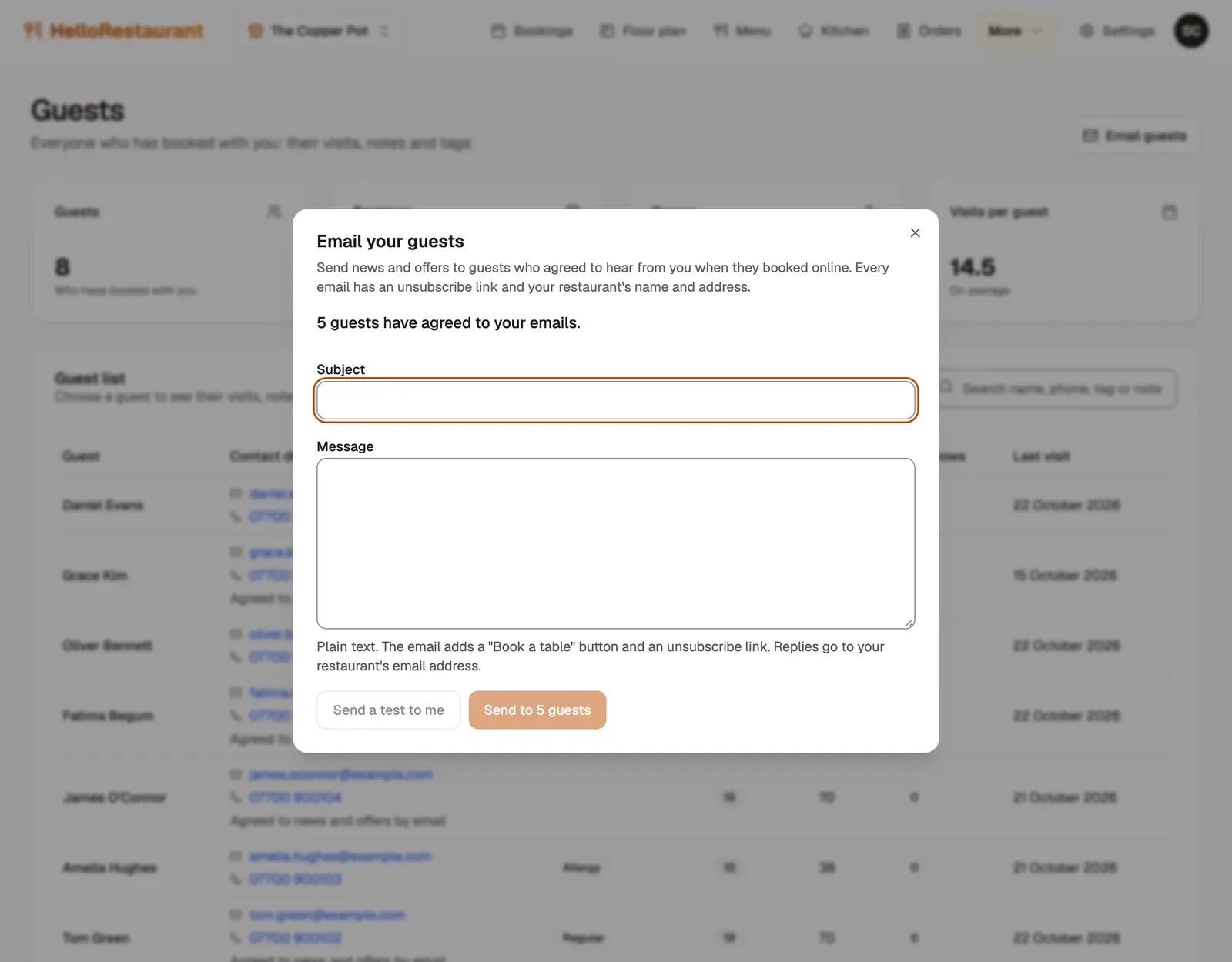Click the Last visit column header
This screenshot has height=962, width=1232.
pos(1041,456)
